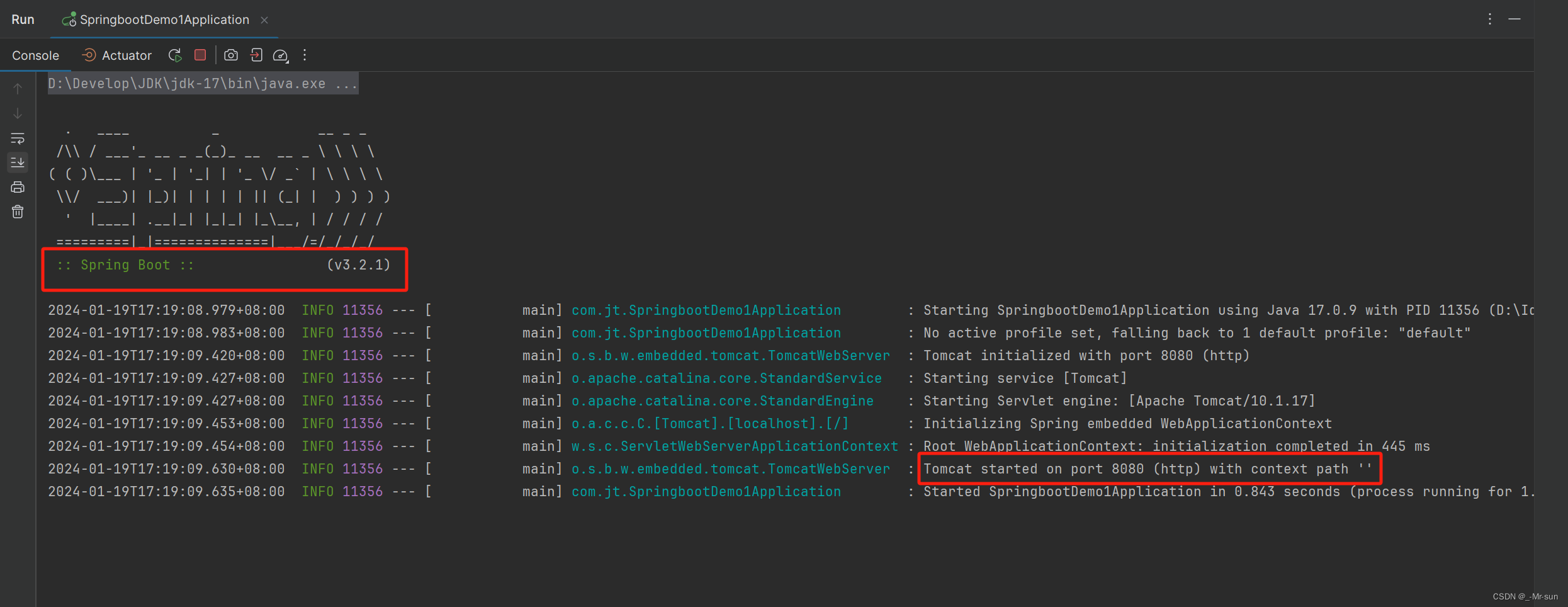Click 'Starting service [Tomcat]' message
The height and width of the screenshot is (607, 1568).
[1025, 378]
